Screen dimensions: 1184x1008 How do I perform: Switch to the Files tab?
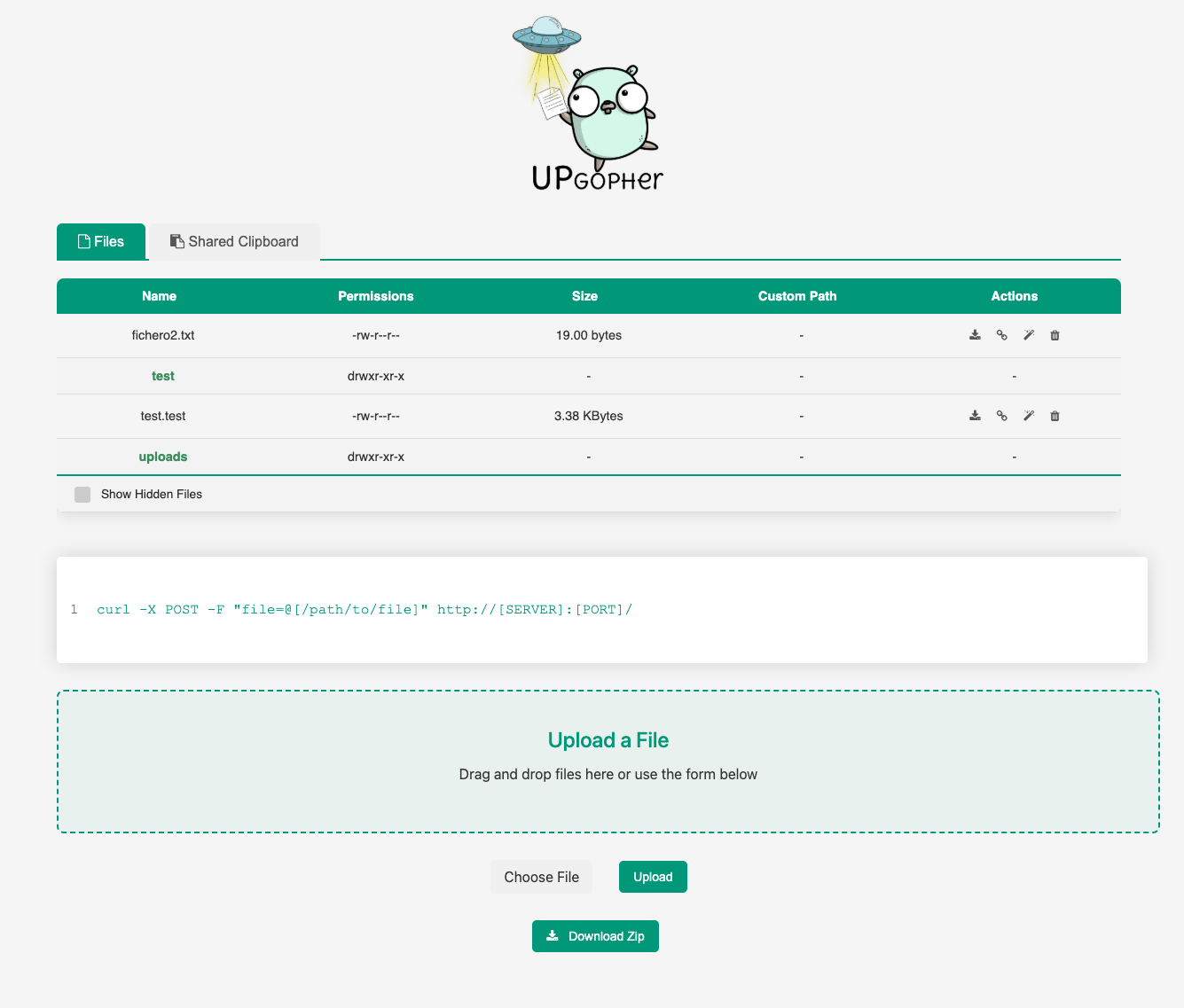tap(101, 242)
